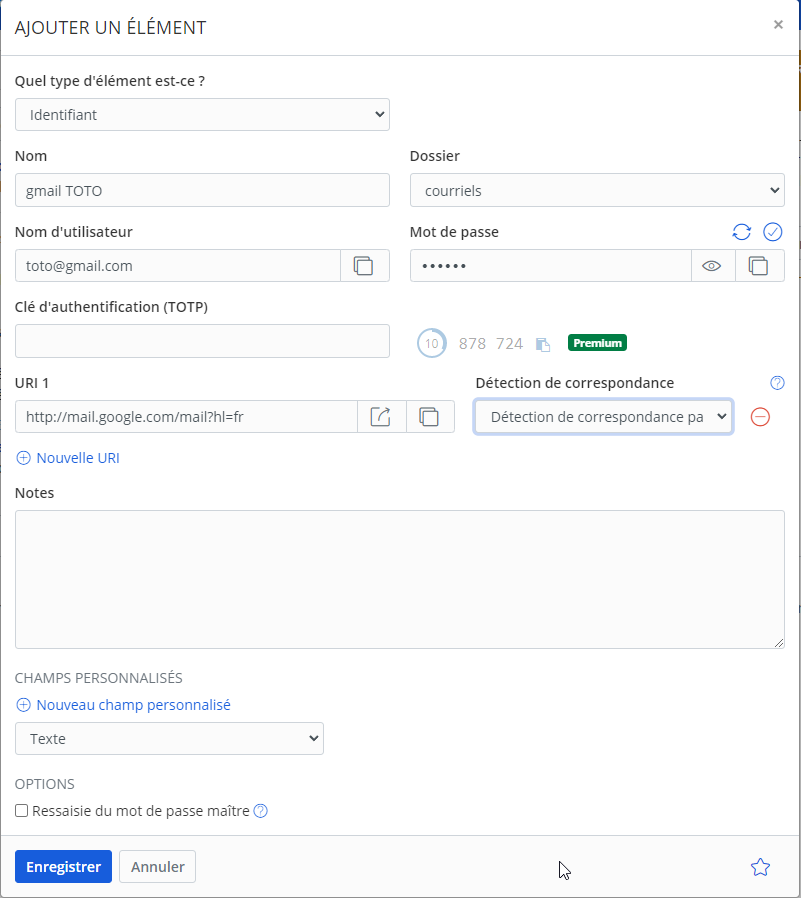Screen dimensions: 801x898
Task: Open match detection help question icon
Action: click(777, 383)
